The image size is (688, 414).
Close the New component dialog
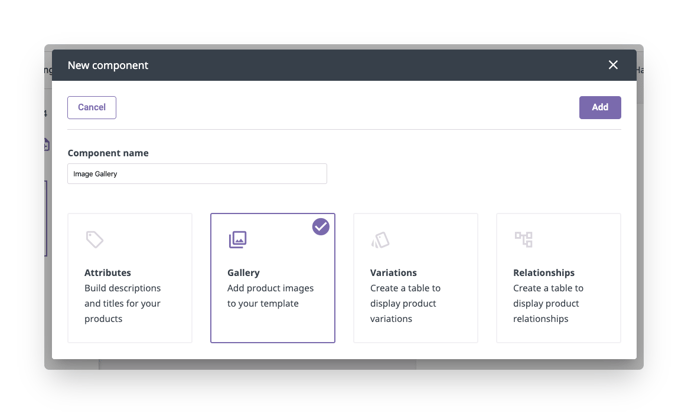coord(613,65)
